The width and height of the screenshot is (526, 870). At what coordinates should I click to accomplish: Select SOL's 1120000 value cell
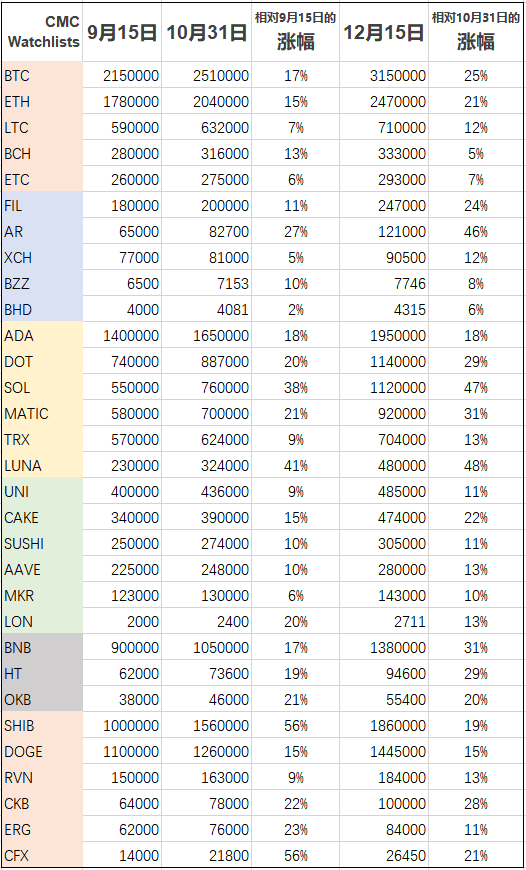coord(384,387)
